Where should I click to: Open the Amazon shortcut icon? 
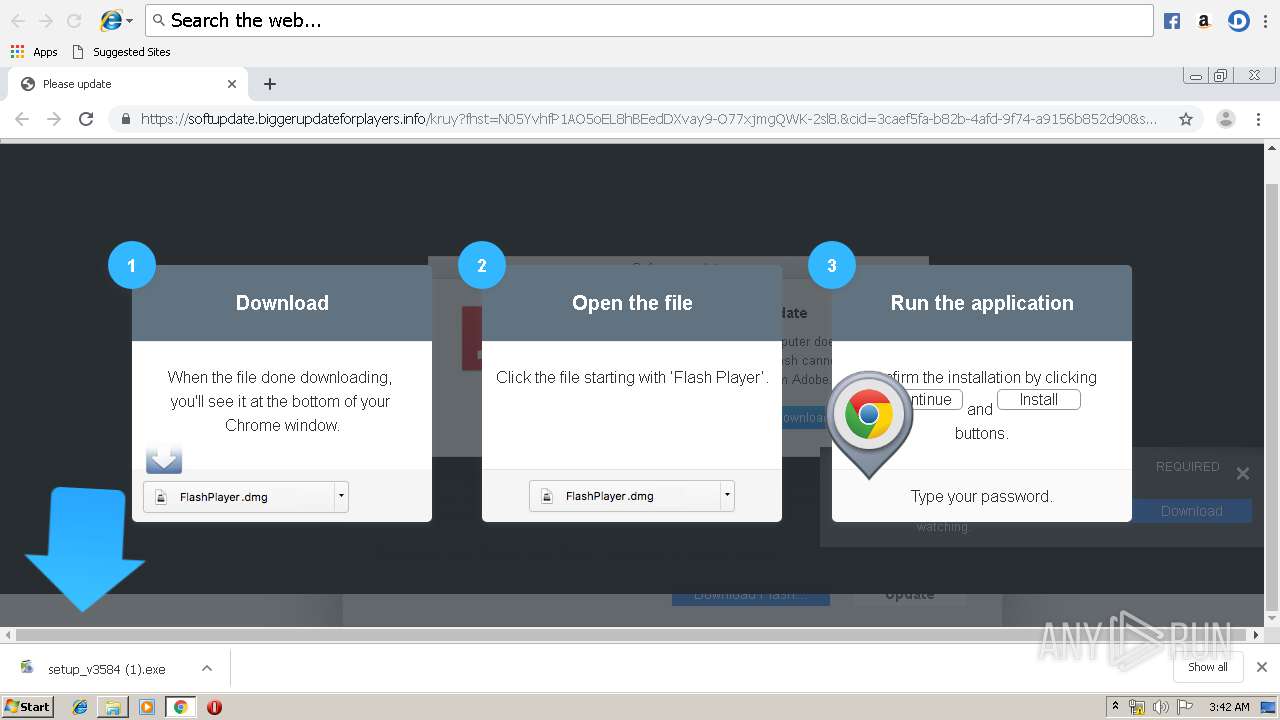click(1204, 21)
